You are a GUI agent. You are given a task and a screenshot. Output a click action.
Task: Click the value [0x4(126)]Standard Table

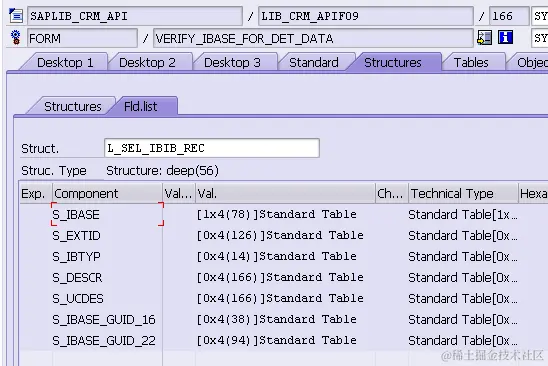(280, 235)
